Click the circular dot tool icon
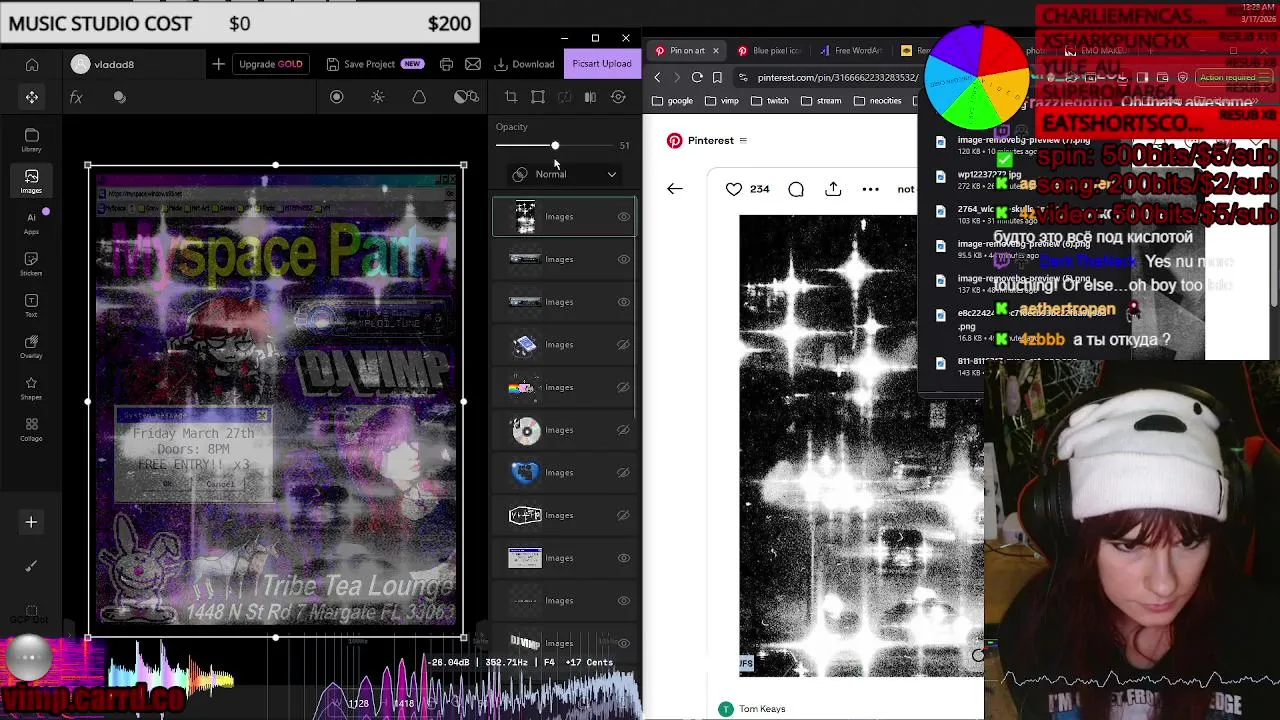 tap(337, 97)
